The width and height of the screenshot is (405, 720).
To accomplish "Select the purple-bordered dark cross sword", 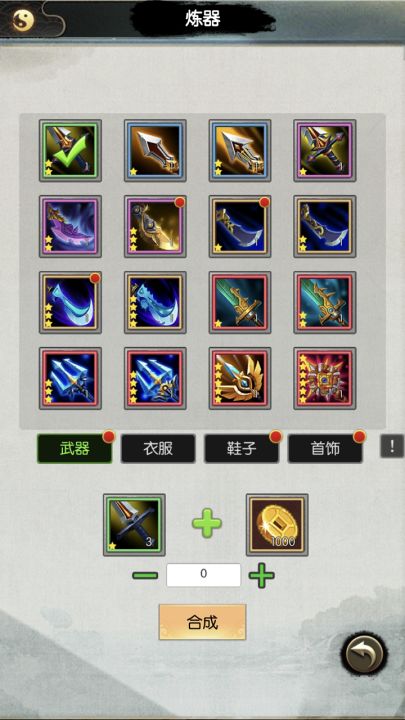I will click(x=325, y=151).
